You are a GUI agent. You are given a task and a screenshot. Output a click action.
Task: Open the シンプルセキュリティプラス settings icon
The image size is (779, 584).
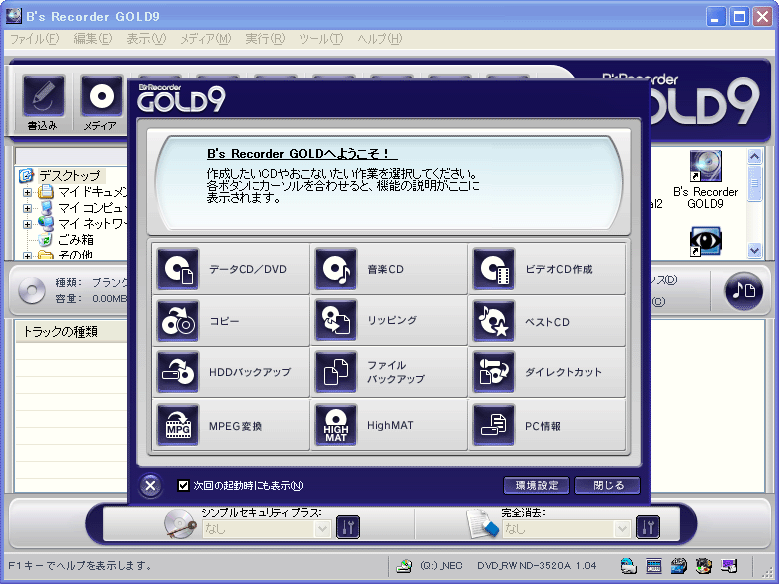(x=348, y=527)
